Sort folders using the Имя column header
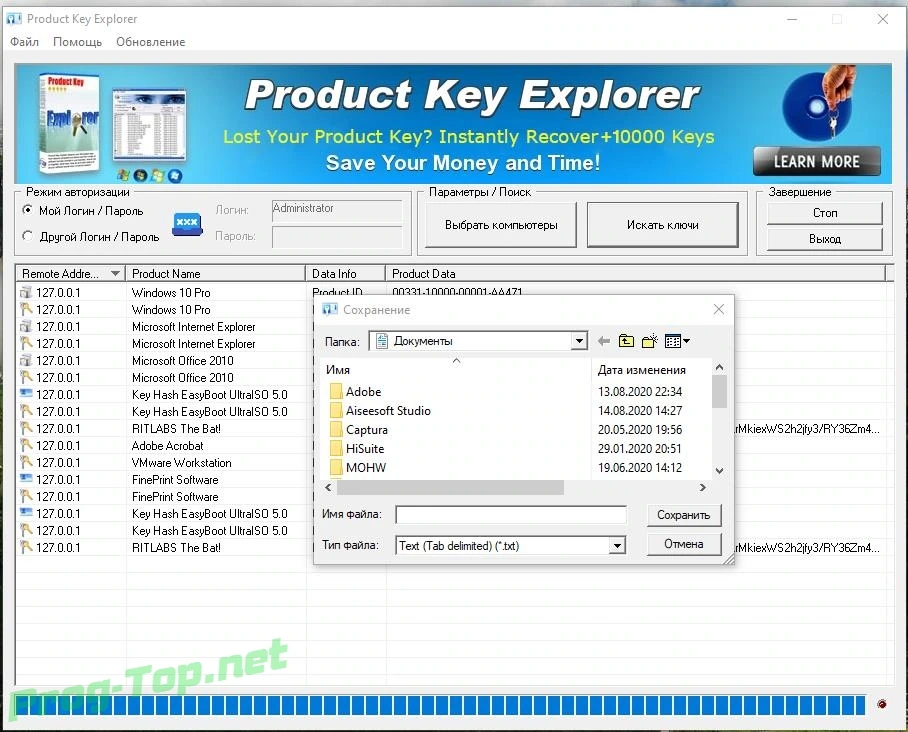 point(338,370)
